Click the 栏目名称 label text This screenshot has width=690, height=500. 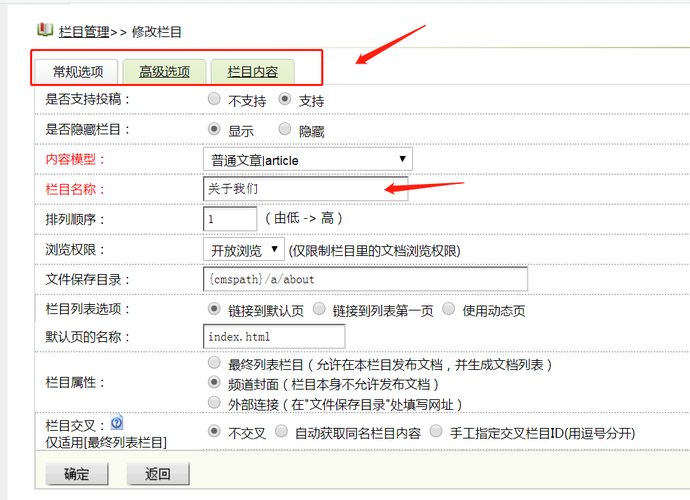75,189
